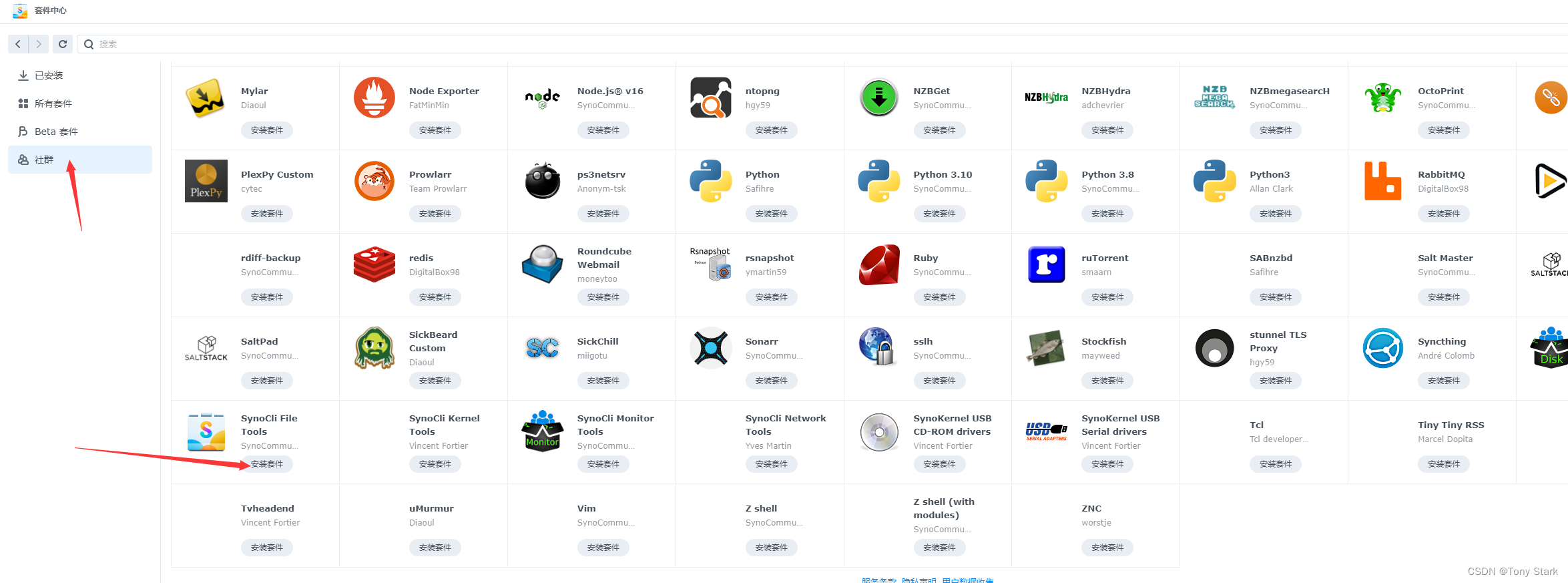Install the SynoCli File Tools package

pos(267,464)
